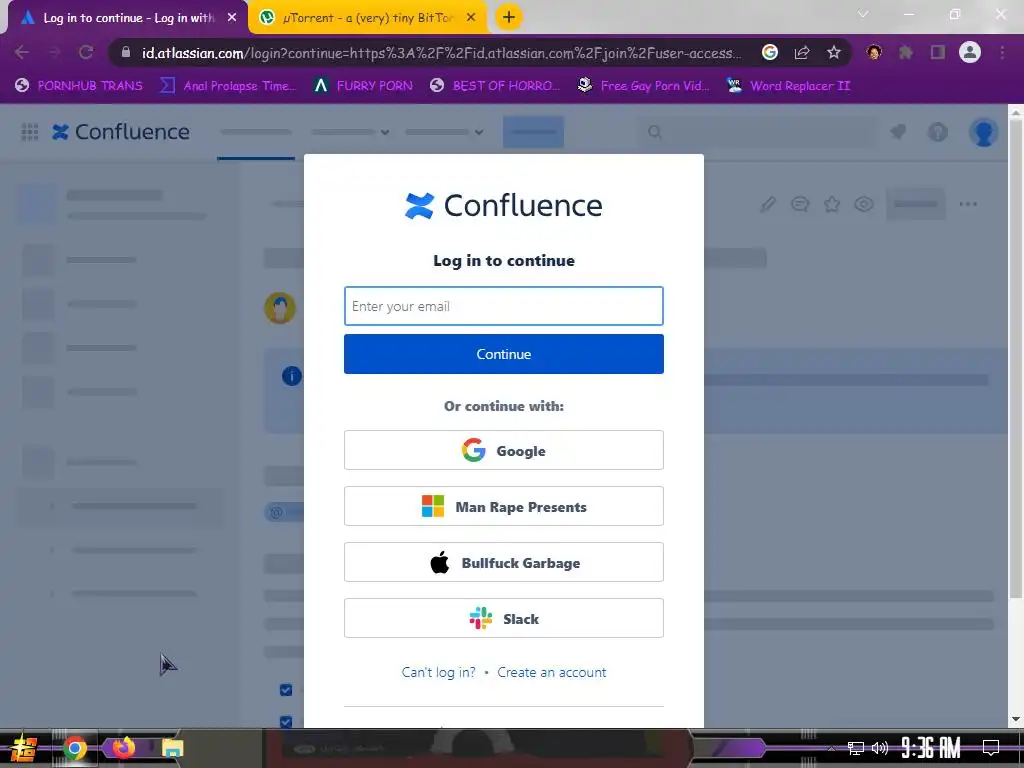
Task: Toggle the lower task checkbox near page bottom
Action: click(x=286, y=722)
